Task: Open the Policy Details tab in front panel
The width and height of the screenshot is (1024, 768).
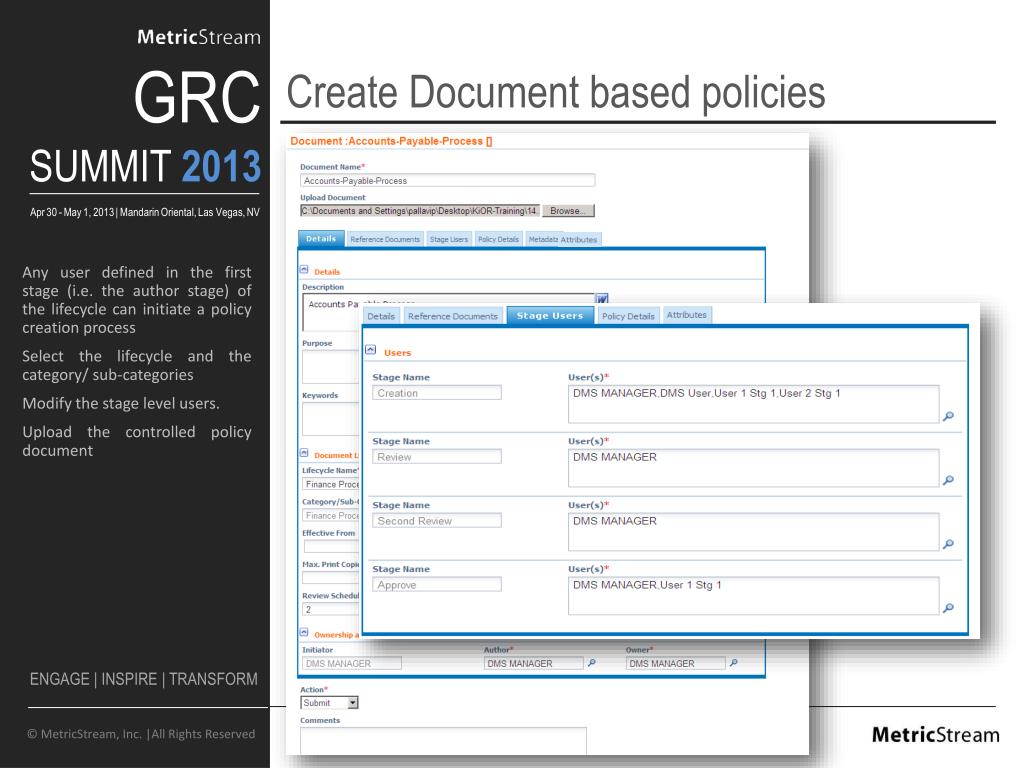Action: pyautogui.click(x=628, y=316)
